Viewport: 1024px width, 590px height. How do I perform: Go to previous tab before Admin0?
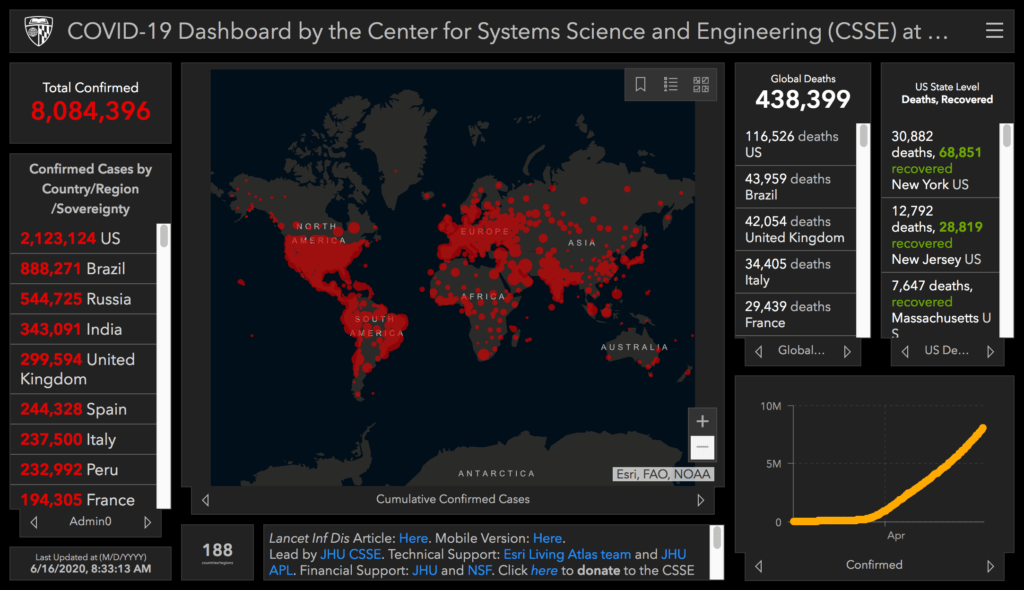coord(34,522)
